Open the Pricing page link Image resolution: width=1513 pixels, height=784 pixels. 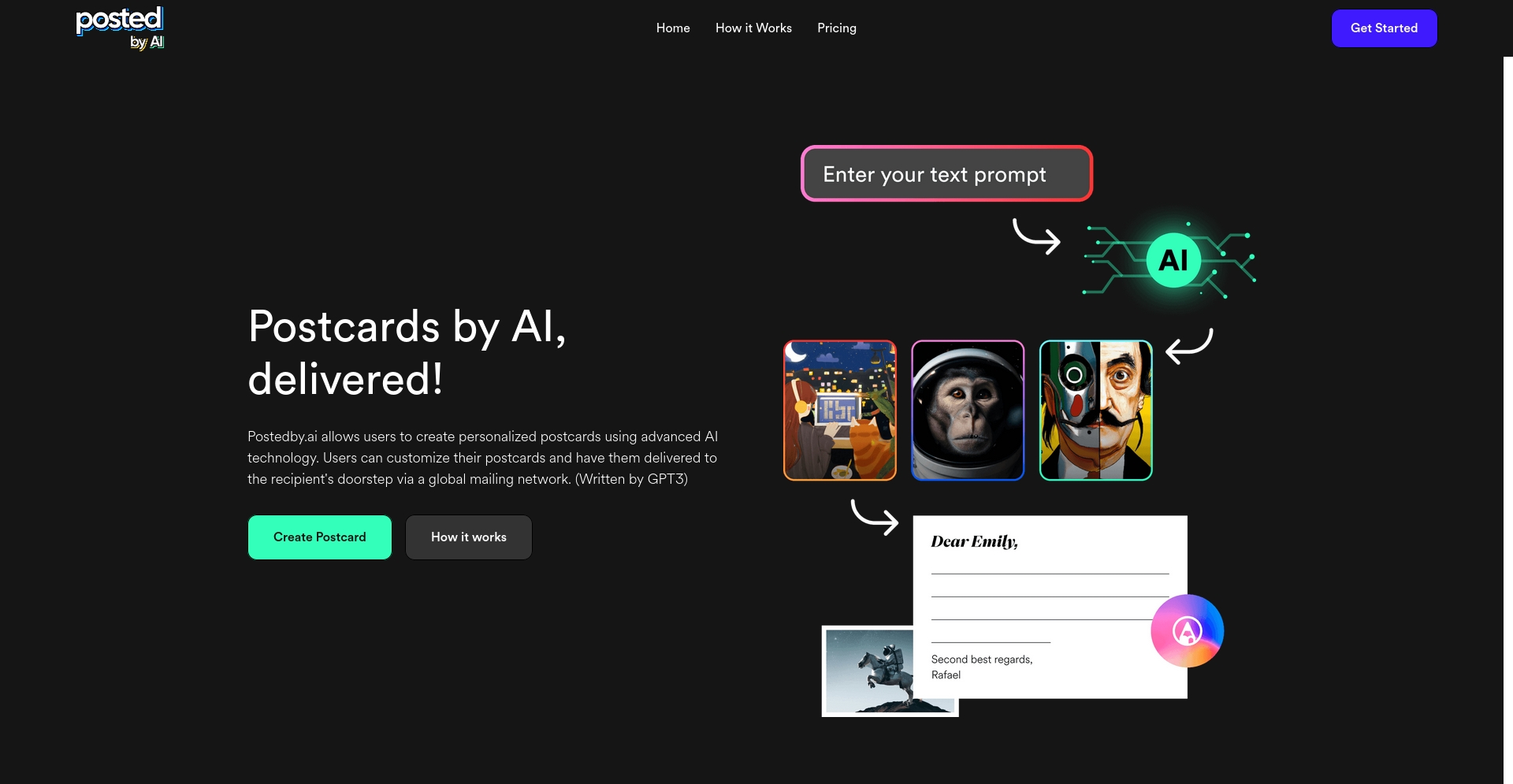click(836, 28)
